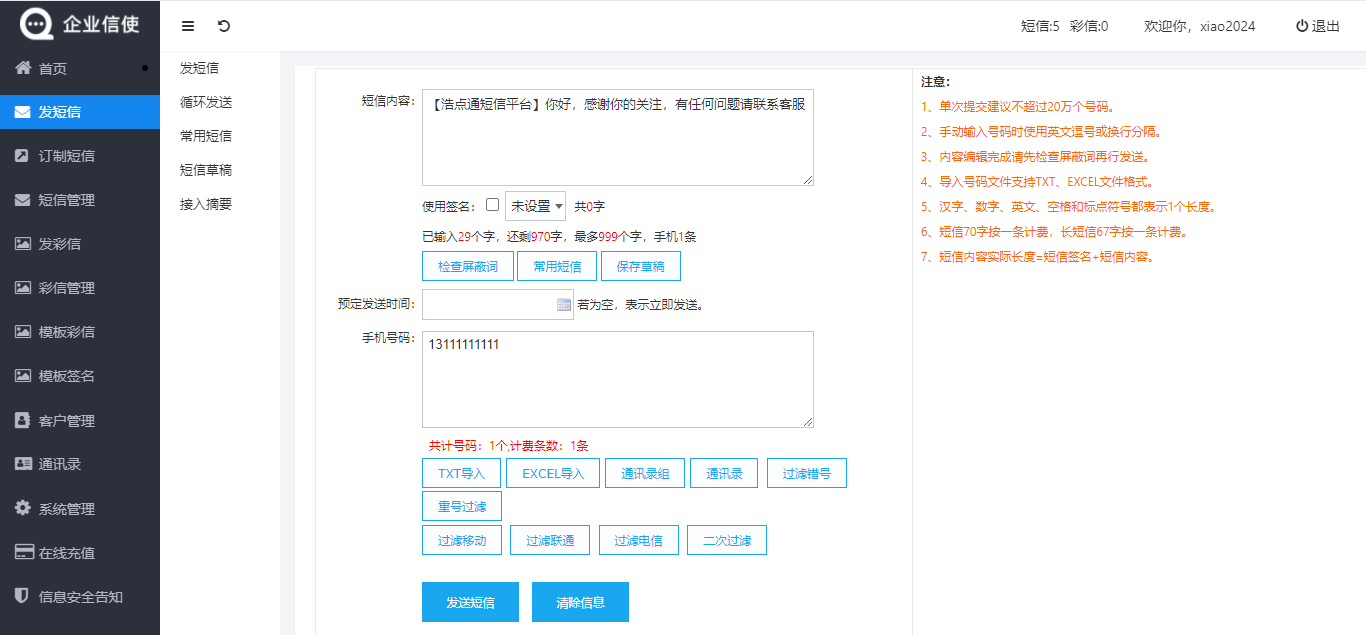
Task: Click the refresh icon in top bar
Action: pyautogui.click(x=223, y=26)
